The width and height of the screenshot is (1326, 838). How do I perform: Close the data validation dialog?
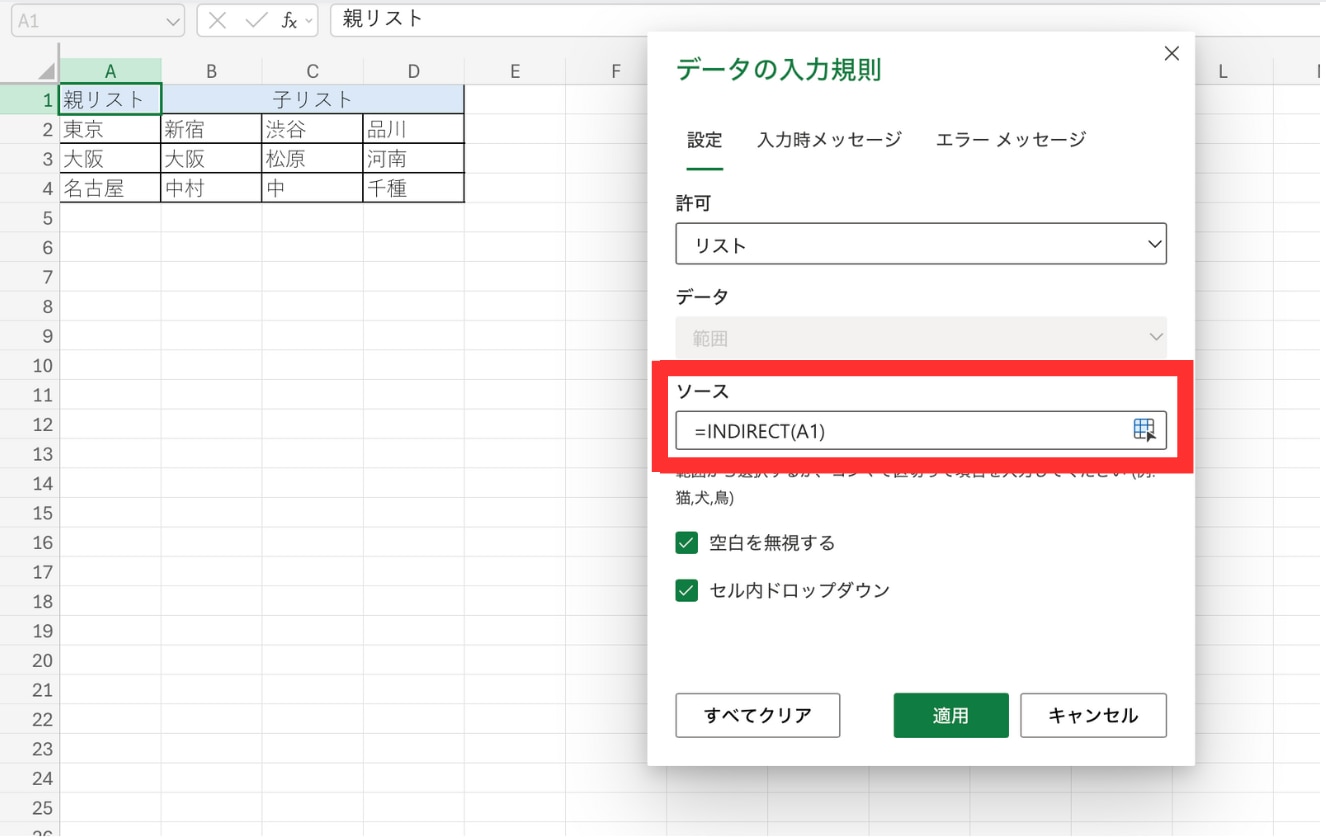(1172, 54)
